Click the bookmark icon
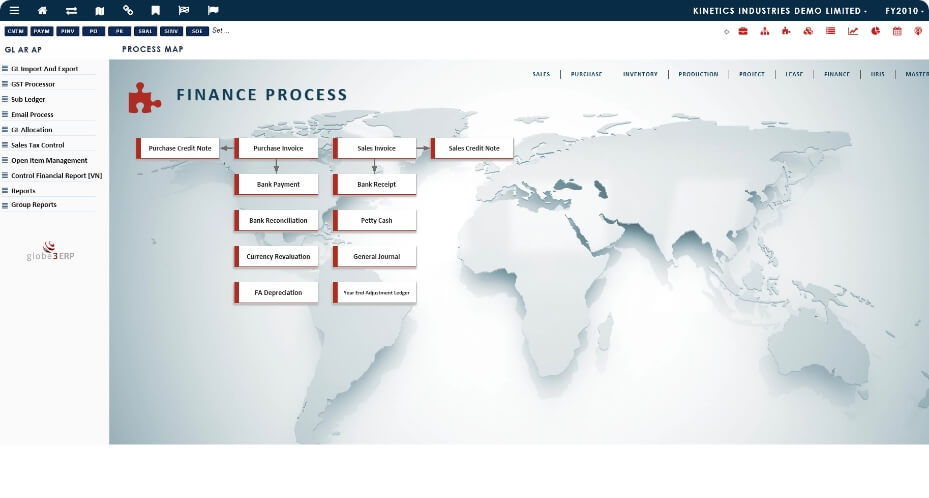This screenshot has width=929, height=498. (x=156, y=10)
